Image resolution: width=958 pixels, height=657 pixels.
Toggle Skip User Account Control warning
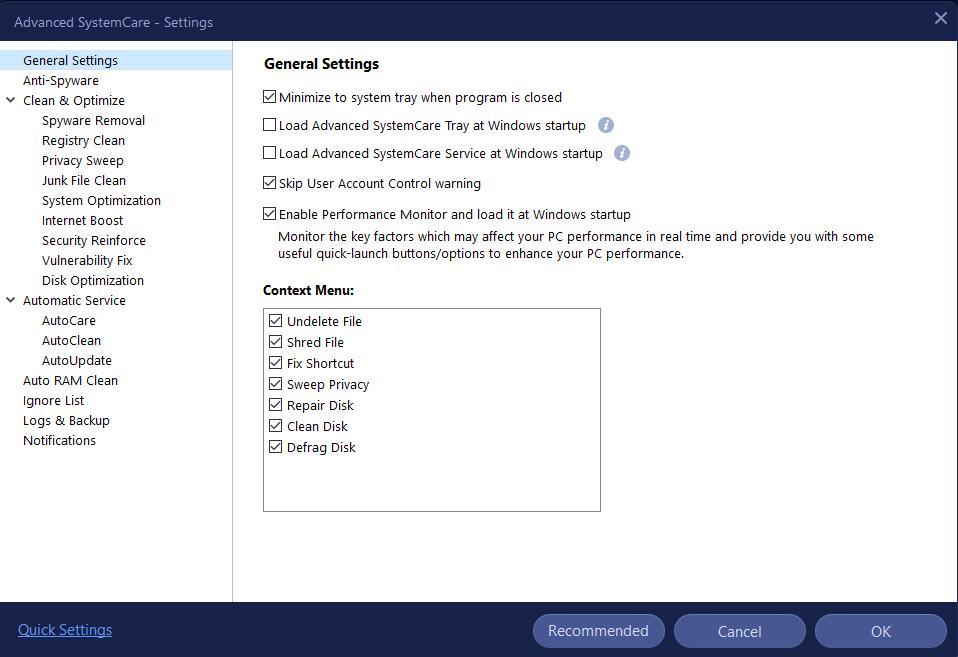coord(269,182)
